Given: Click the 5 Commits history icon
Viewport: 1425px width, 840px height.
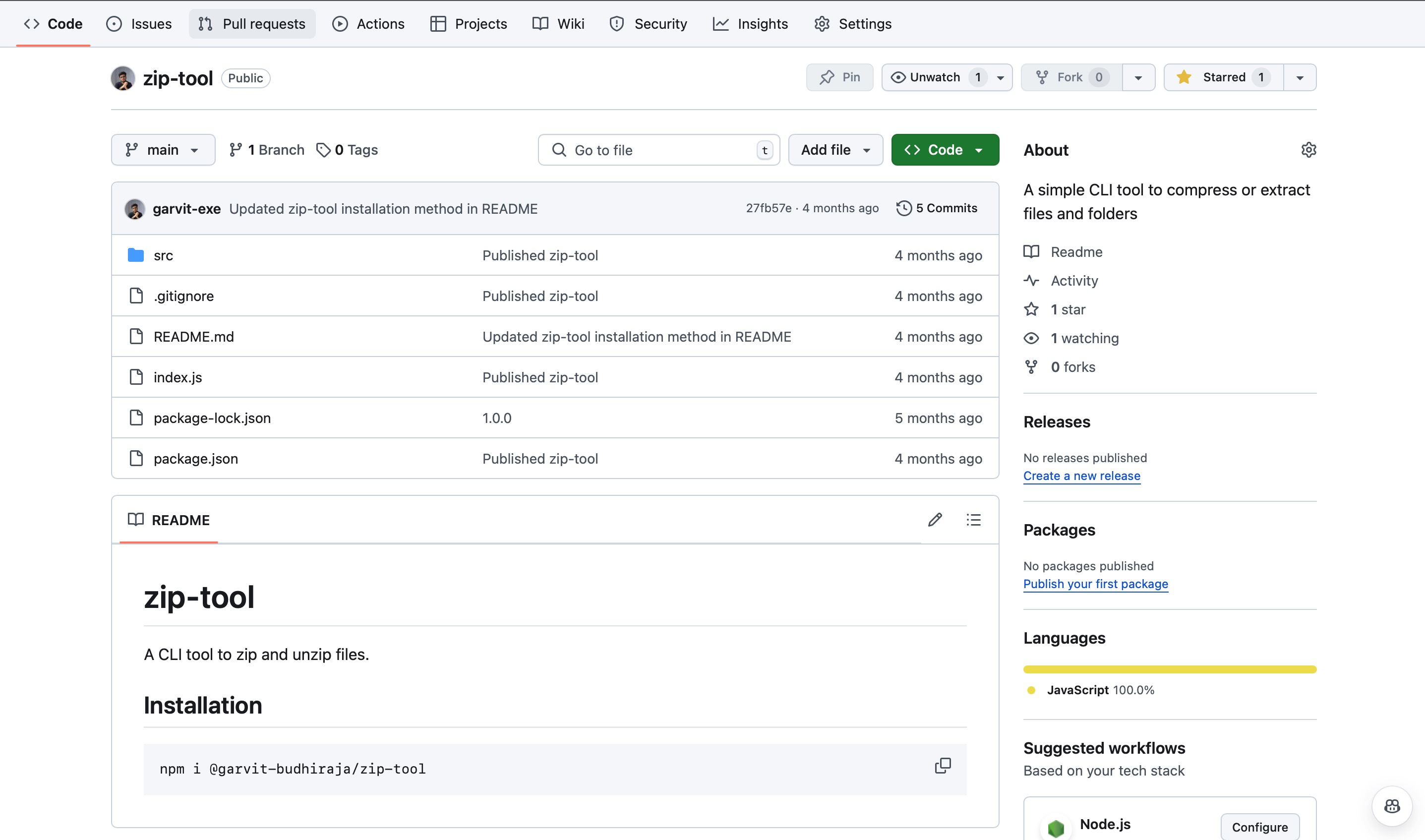Looking at the screenshot, I should click(x=904, y=208).
